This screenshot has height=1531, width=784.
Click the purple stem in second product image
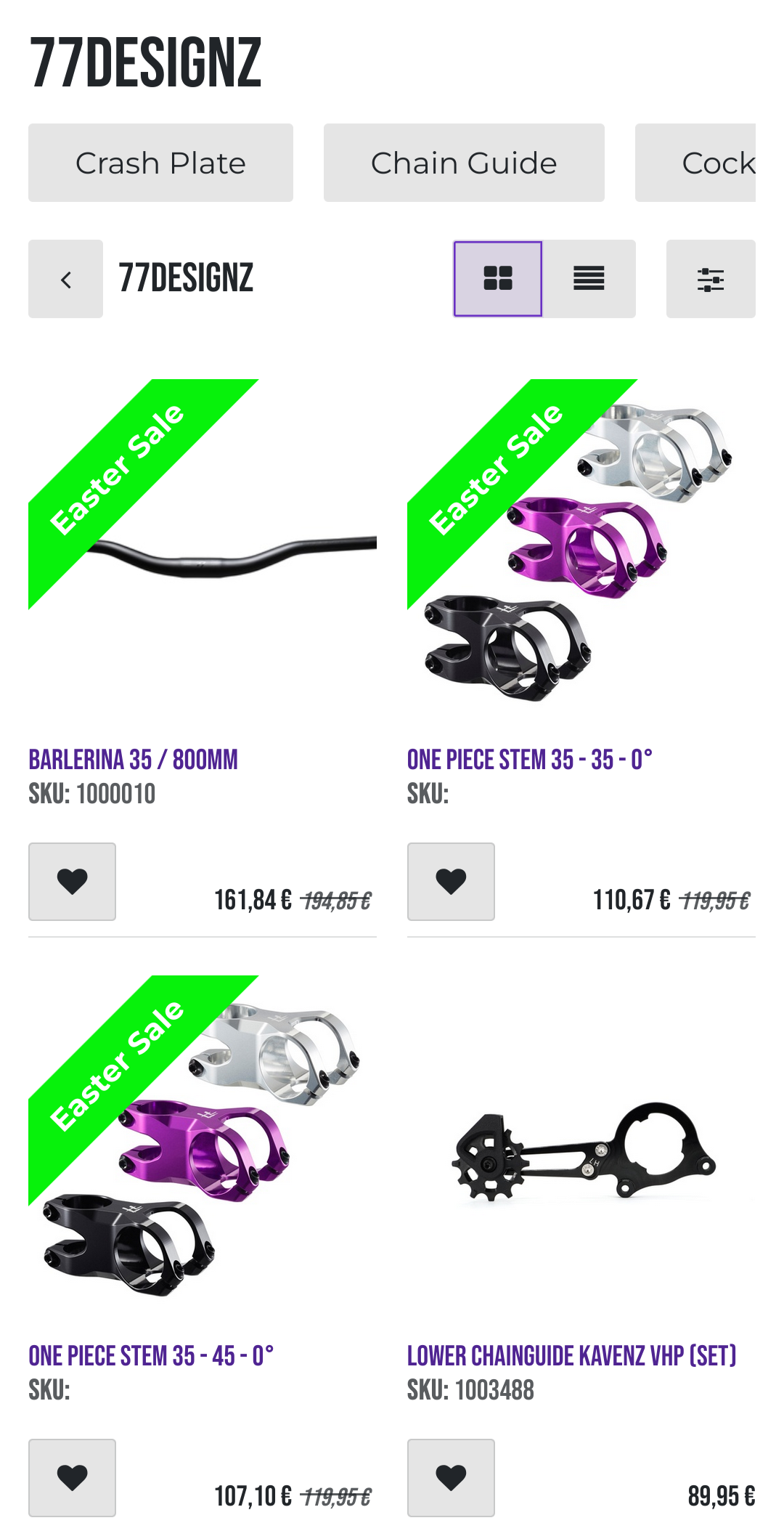(585, 546)
